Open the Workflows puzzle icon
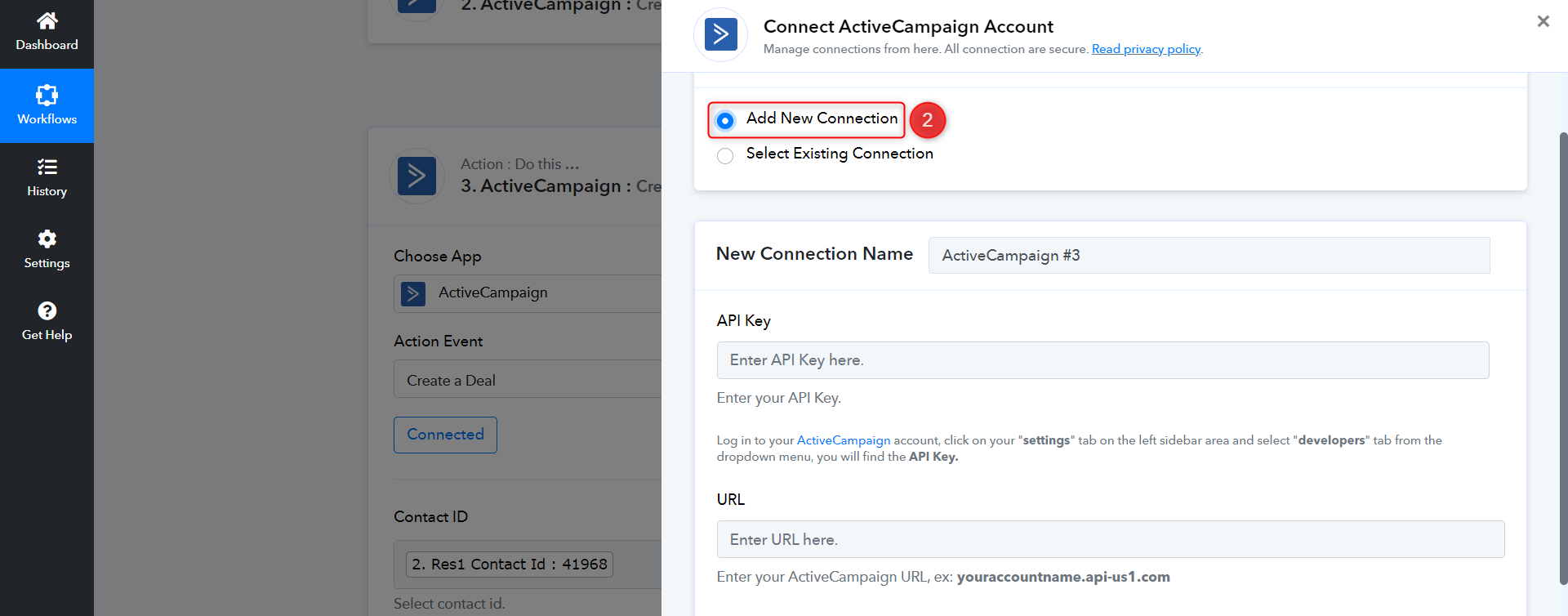Viewport: 1568px width, 616px height. pos(47,95)
